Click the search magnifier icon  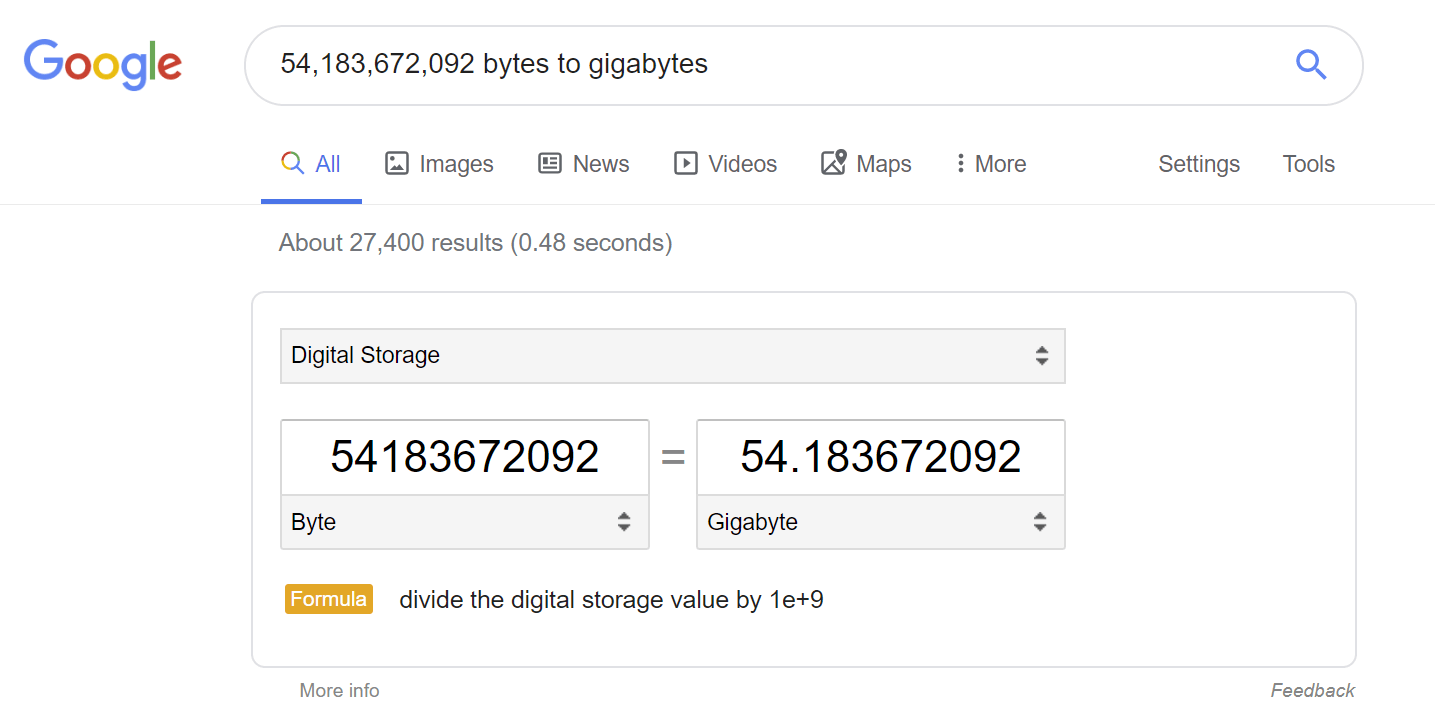(x=1310, y=64)
